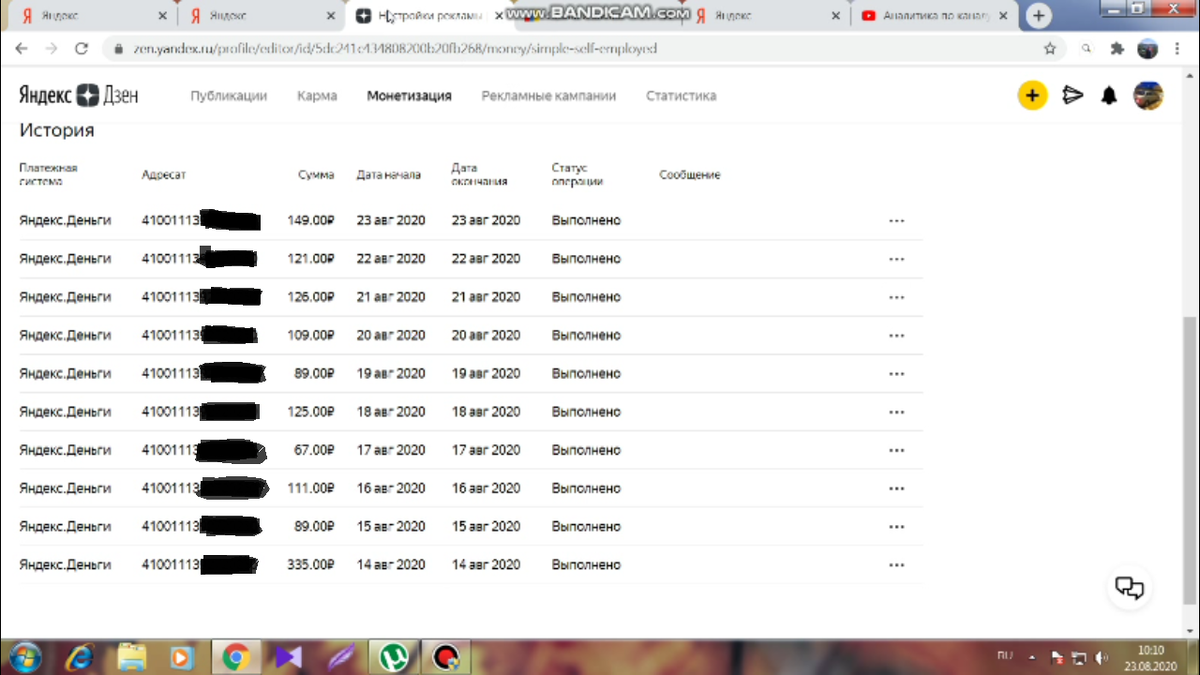
Task: Bookmark this page with the star icon
Action: tap(1050, 48)
